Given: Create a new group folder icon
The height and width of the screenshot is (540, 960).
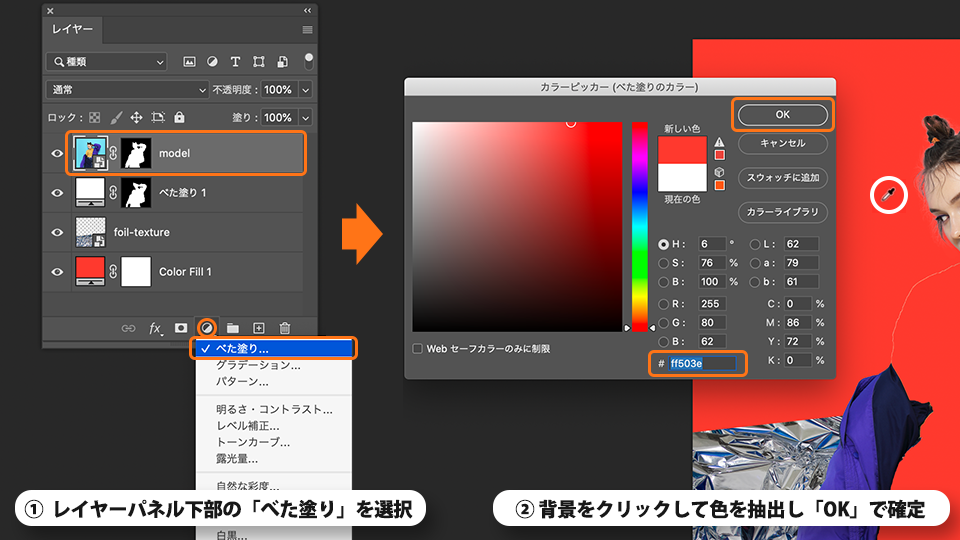Looking at the screenshot, I should click(x=233, y=328).
